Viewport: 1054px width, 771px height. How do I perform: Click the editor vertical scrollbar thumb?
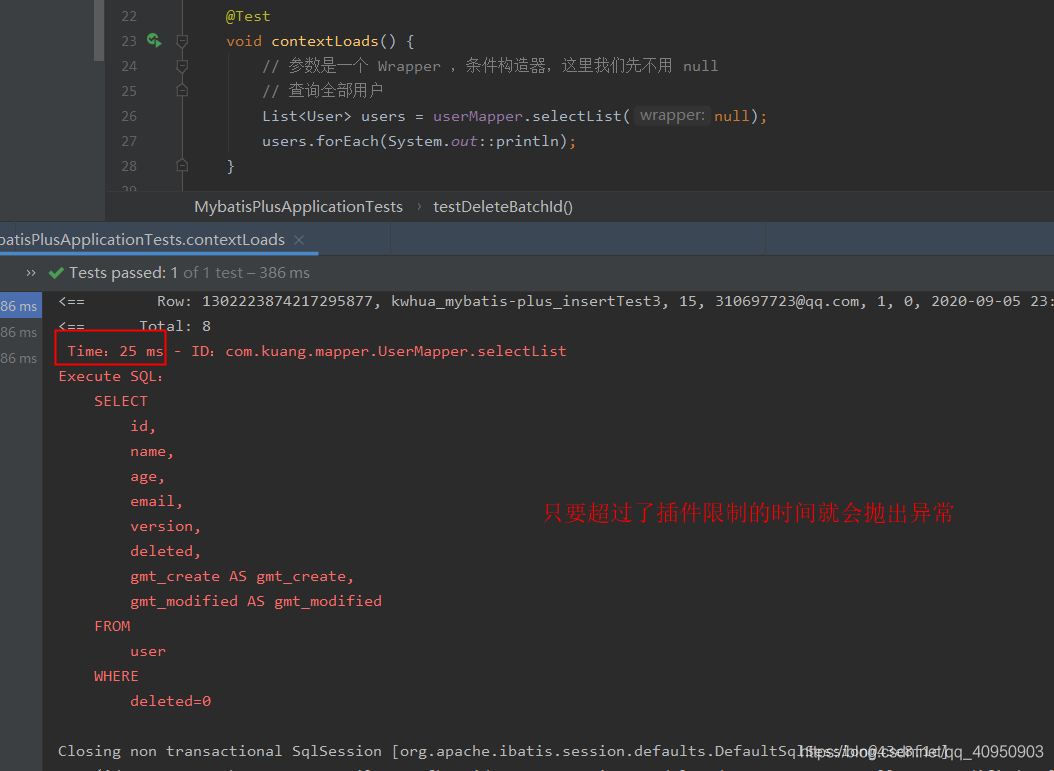[99, 30]
